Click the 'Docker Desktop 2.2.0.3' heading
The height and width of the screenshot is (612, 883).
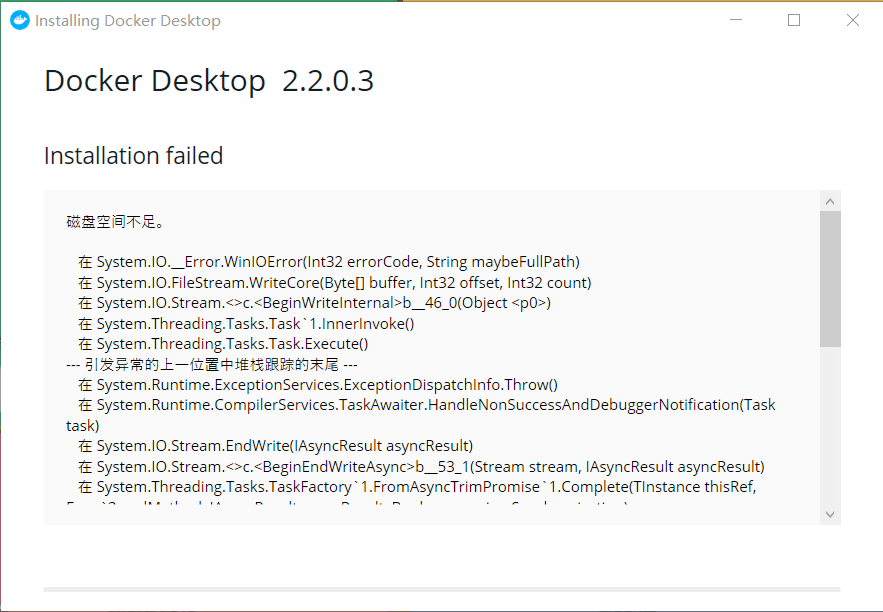(209, 81)
